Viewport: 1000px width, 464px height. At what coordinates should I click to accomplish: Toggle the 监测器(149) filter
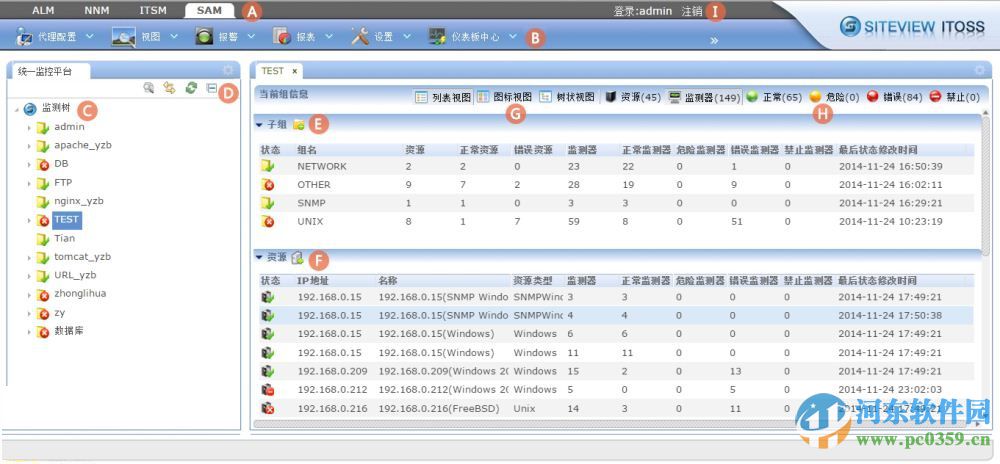pos(704,97)
